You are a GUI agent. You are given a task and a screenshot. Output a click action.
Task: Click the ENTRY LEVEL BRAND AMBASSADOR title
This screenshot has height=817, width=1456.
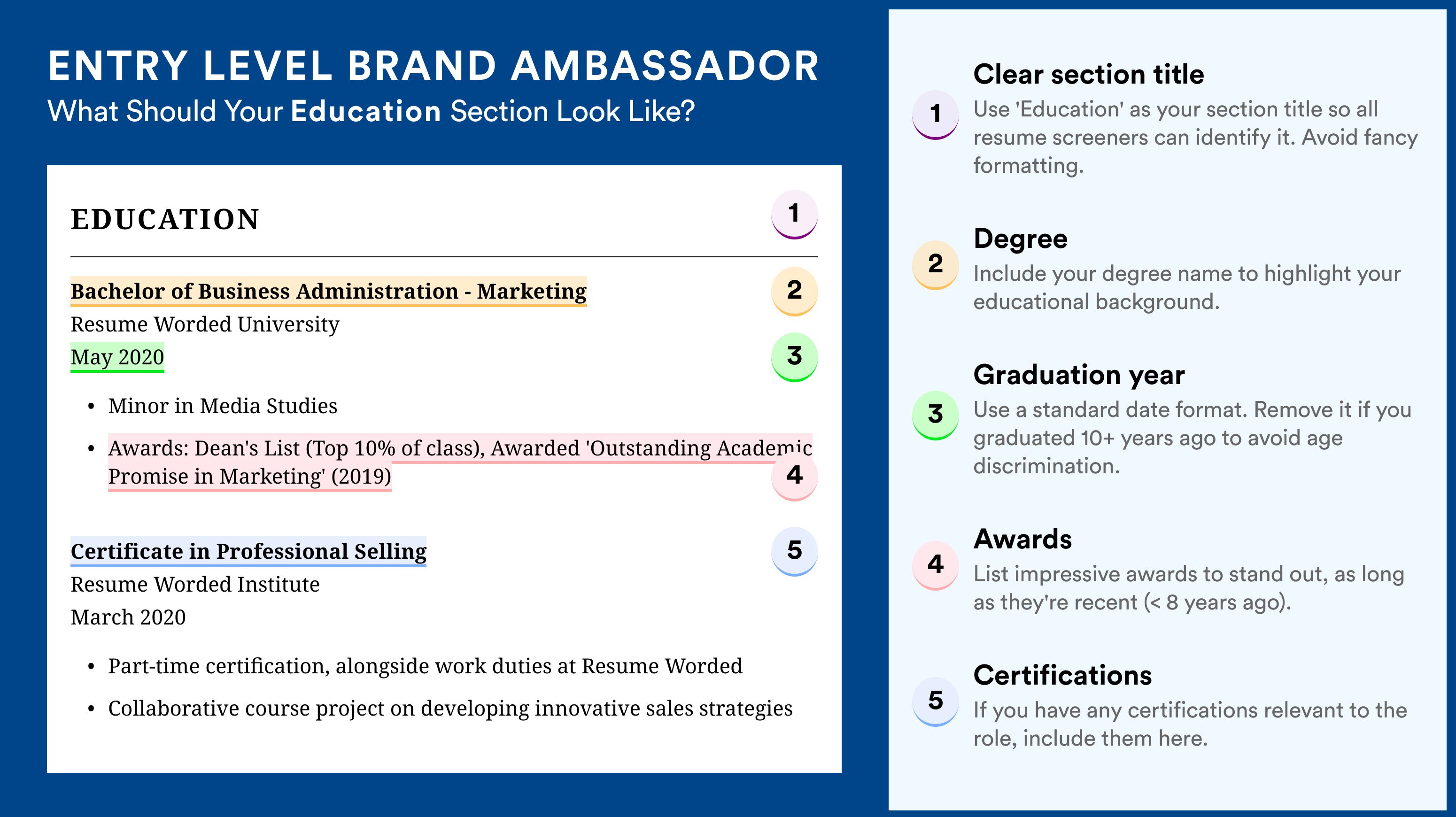tap(433, 66)
